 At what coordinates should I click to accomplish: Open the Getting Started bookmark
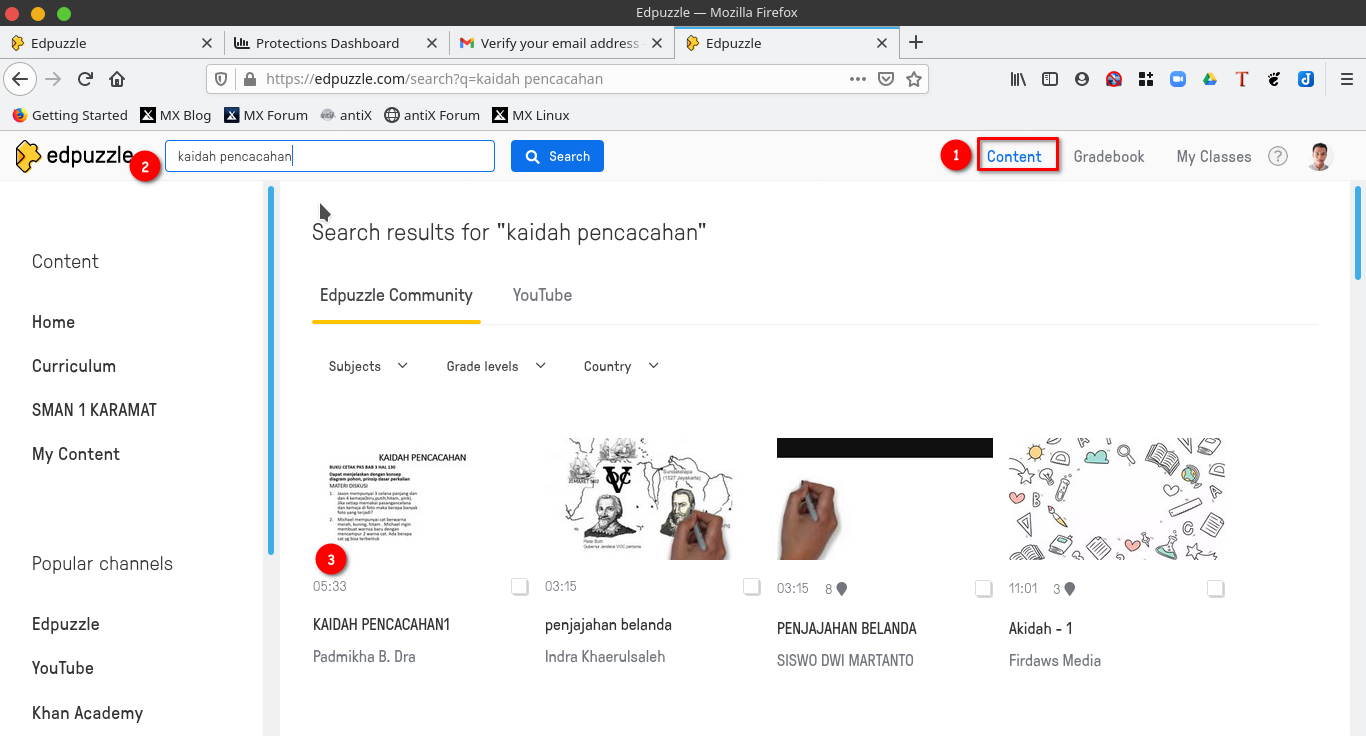[x=70, y=115]
